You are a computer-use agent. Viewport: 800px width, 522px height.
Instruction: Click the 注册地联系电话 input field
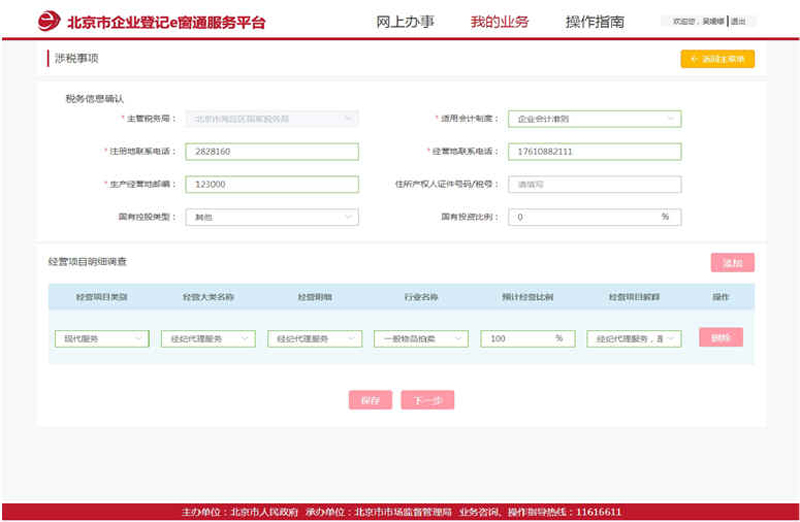click(272, 152)
